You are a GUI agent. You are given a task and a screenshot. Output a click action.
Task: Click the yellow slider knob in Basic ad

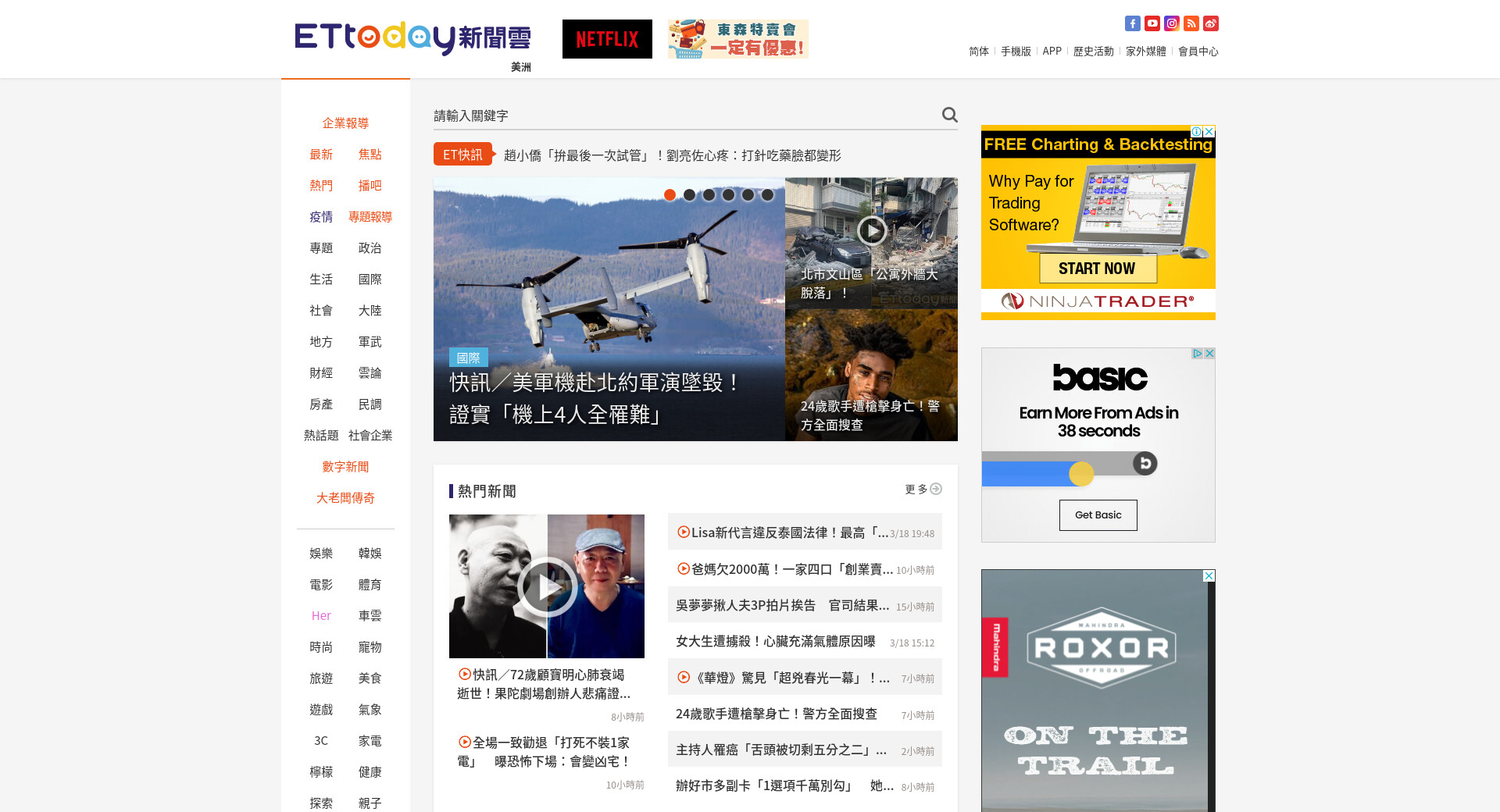tap(1081, 473)
